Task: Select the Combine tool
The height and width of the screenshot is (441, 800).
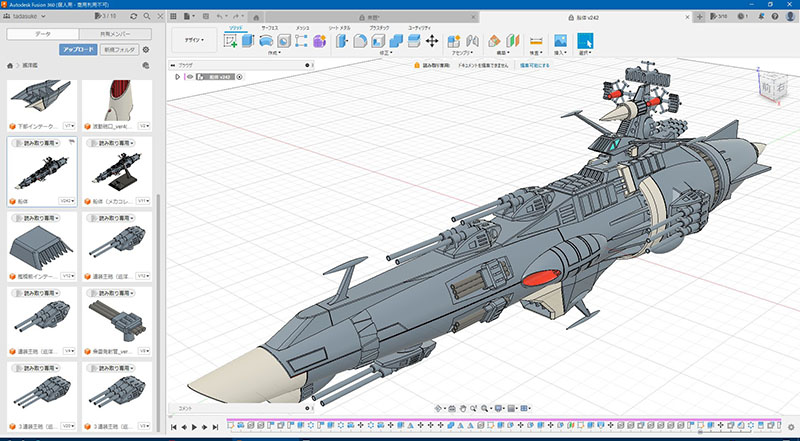Action: tap(396, 41)
